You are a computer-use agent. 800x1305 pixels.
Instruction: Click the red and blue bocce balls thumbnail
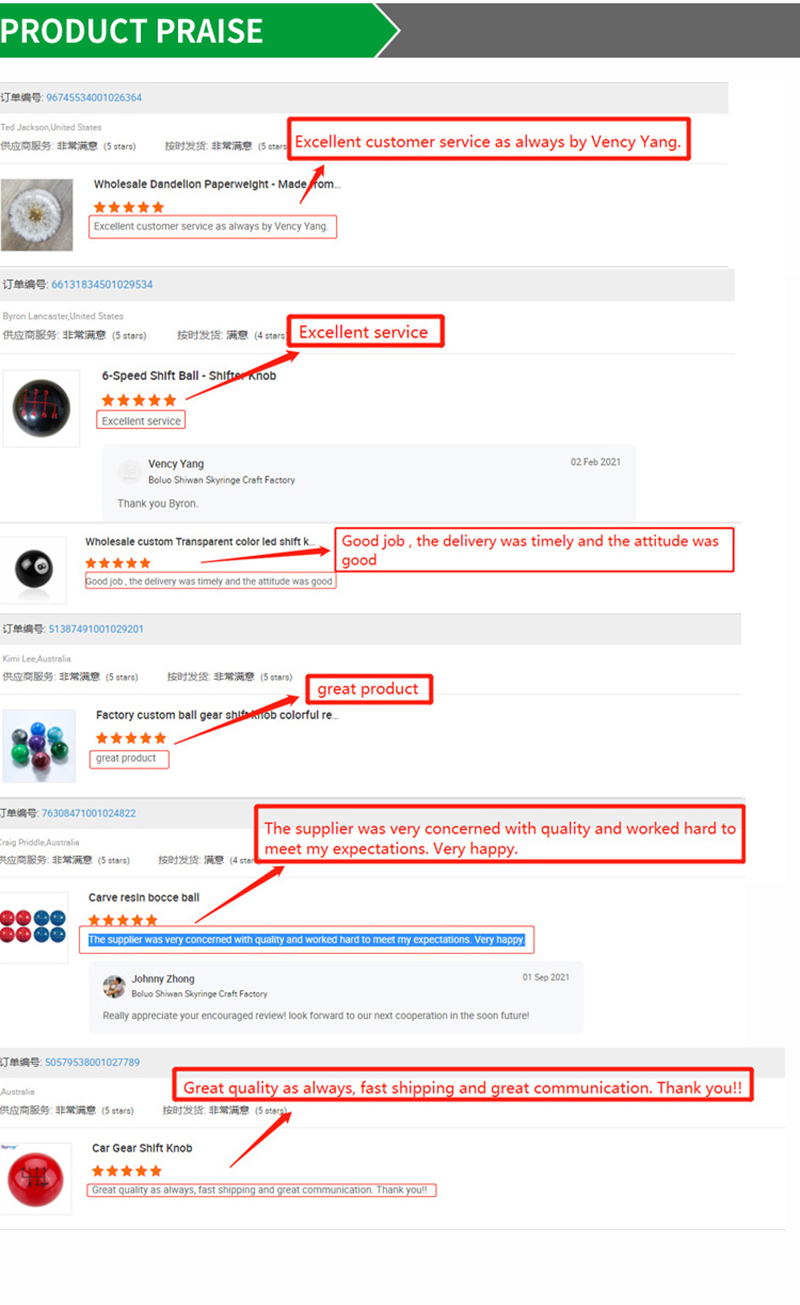(x=33, y=927)
